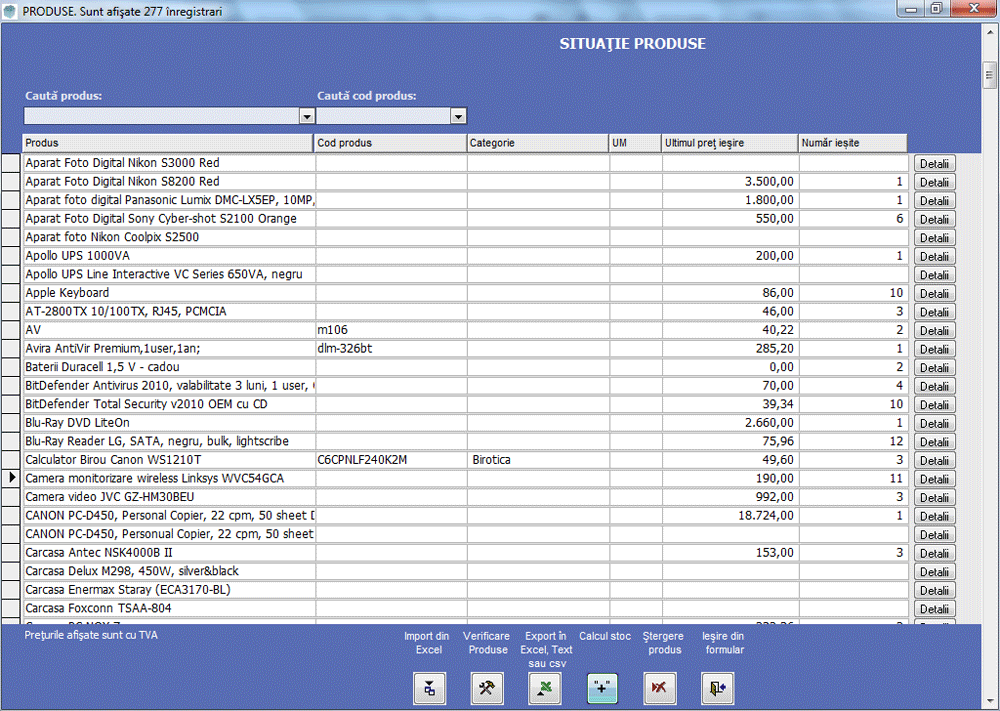Viewport: 1000px width, 711px height.
Task: Click product name Carcasa Enermax Staray (ECA3170-BL)
Action: tap(128, 590)
